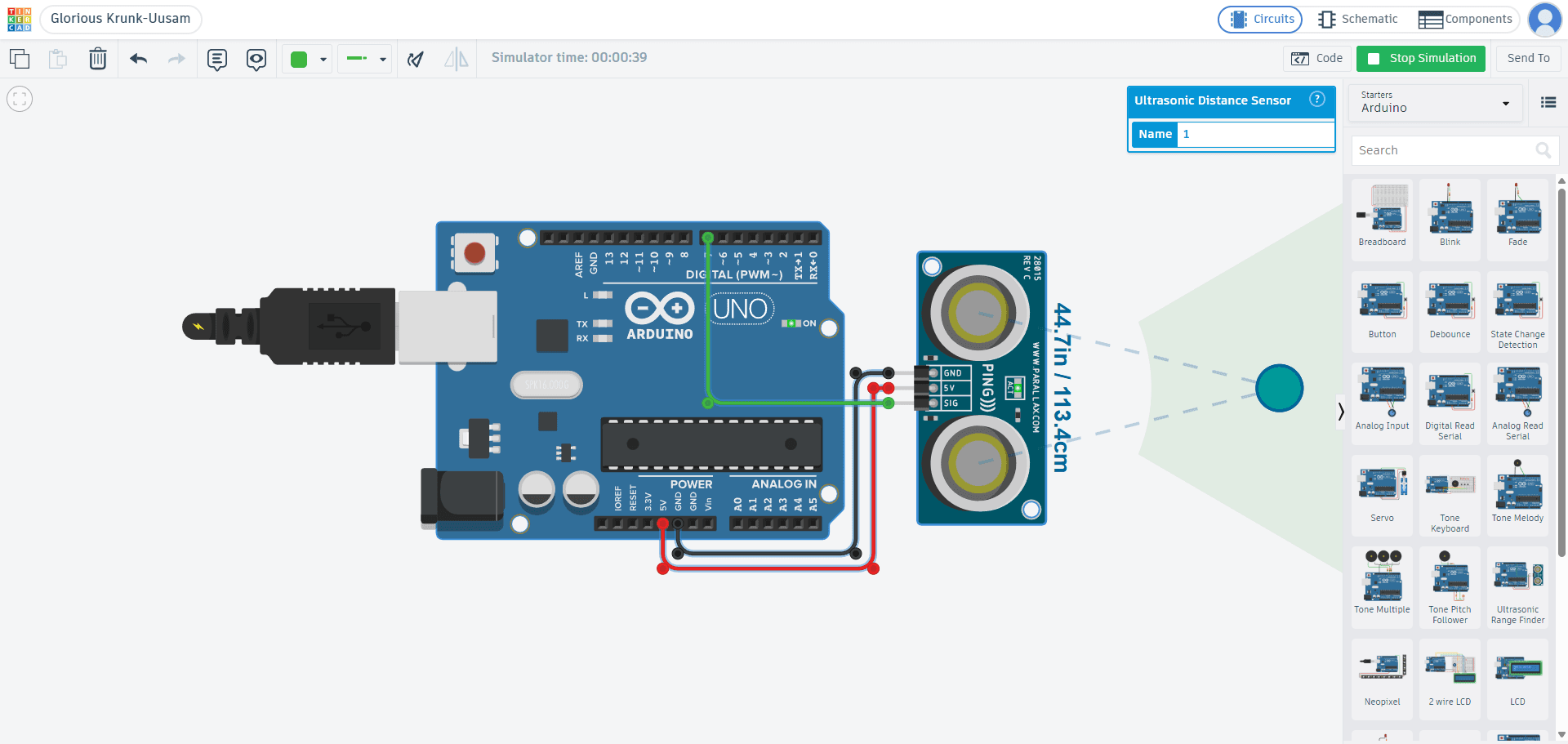
Task: Select the Digital Read Serial starter
Action: click(1450, 404)
